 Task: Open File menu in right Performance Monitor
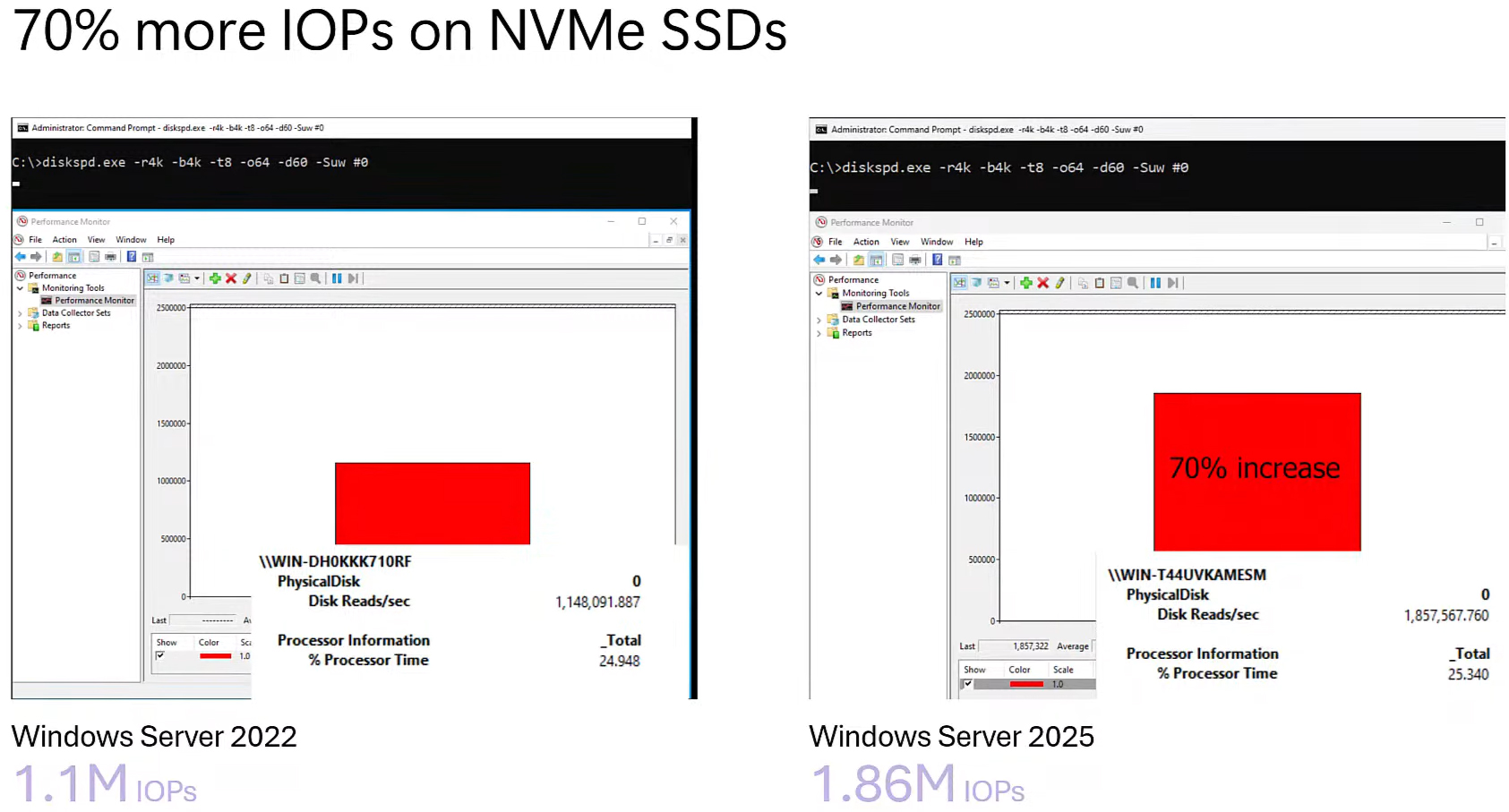tap(835, 242)
